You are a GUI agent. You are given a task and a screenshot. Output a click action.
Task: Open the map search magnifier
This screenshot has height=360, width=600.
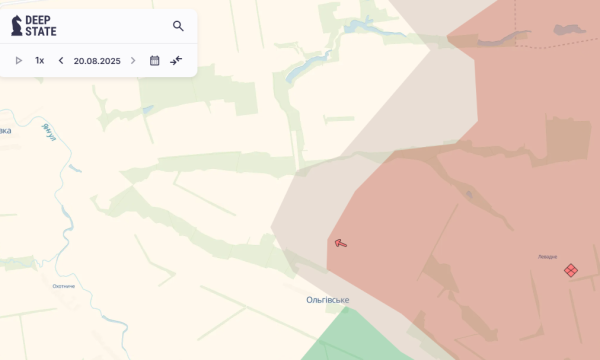[x=178, y=26]
